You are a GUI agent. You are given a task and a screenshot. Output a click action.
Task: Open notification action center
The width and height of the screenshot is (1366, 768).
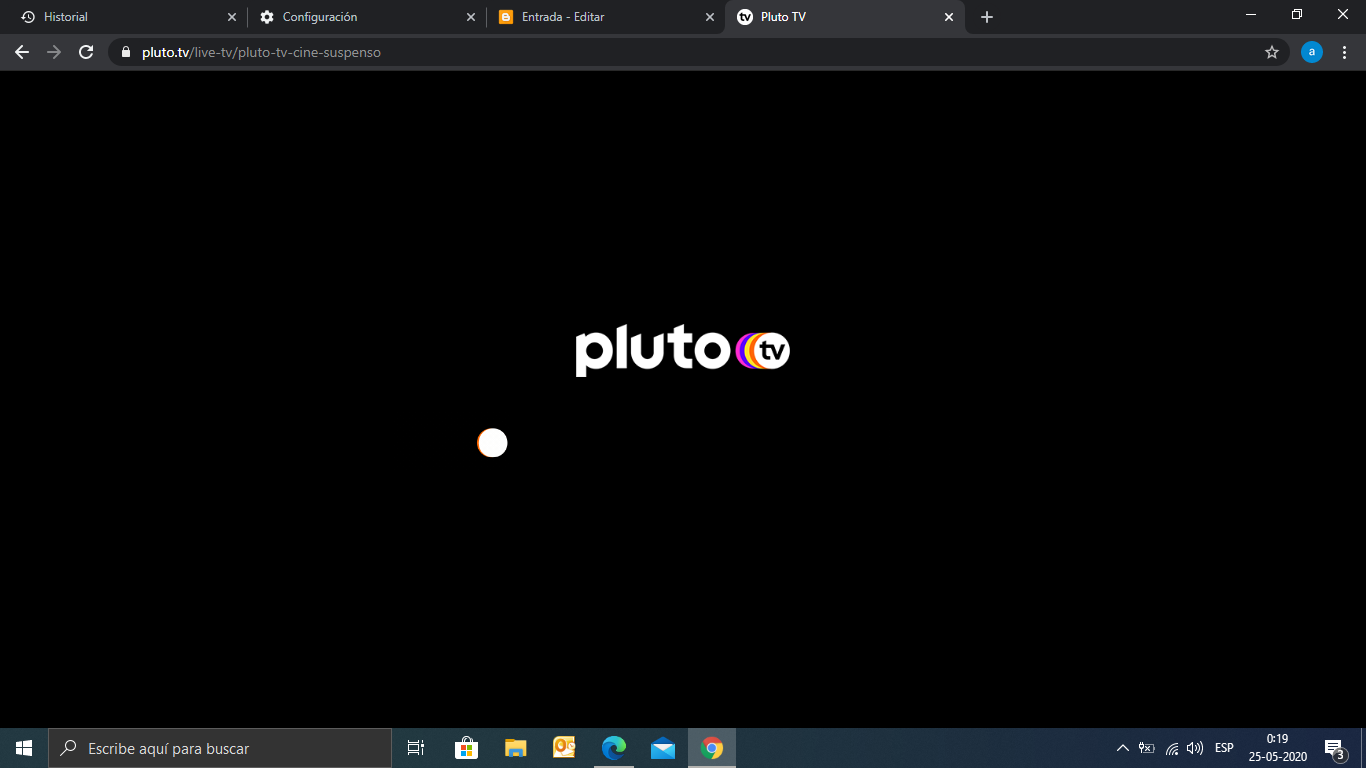click(x=1335, y=748)
